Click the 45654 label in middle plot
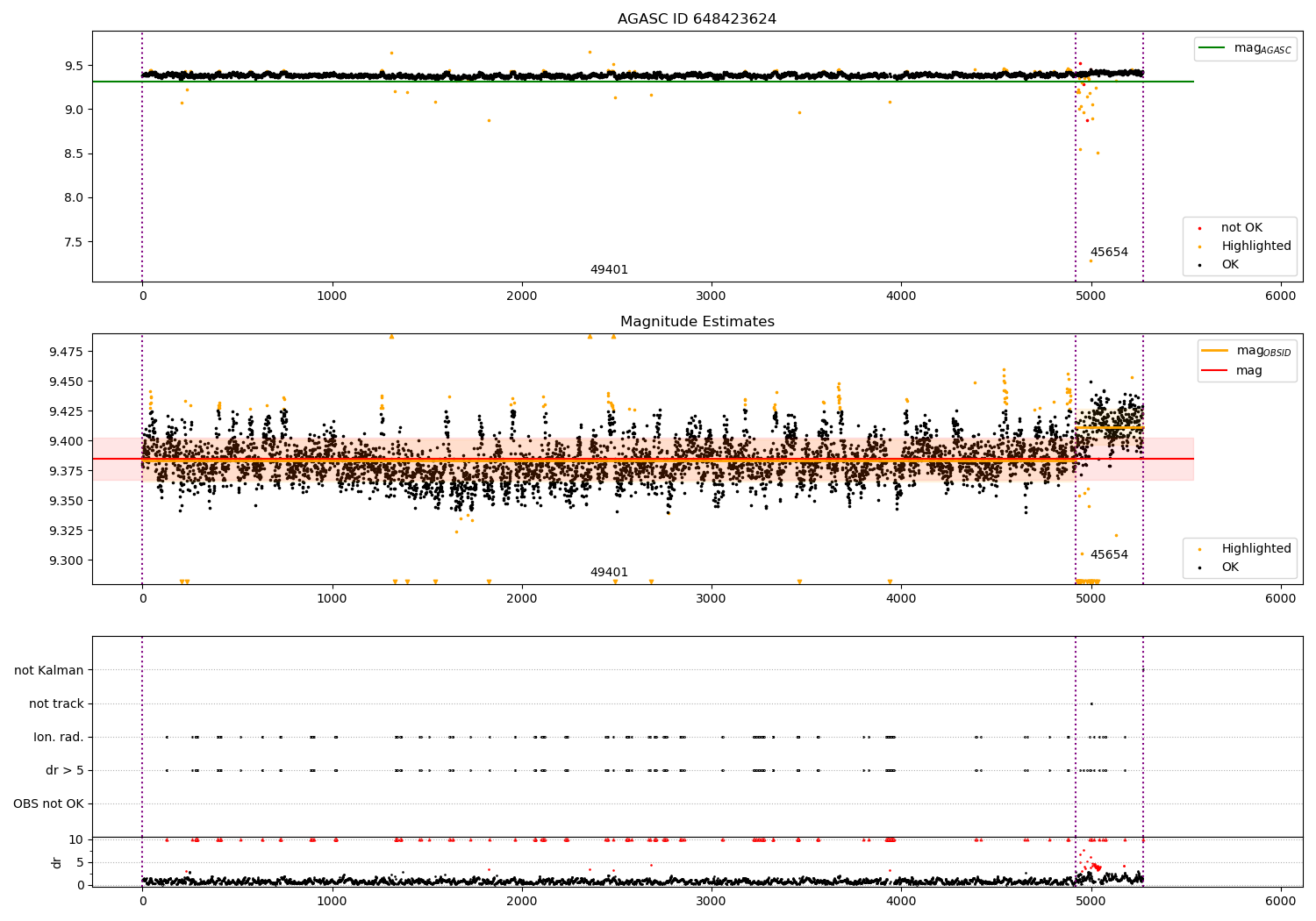The image size is (1316, 921). (1109, 555)
